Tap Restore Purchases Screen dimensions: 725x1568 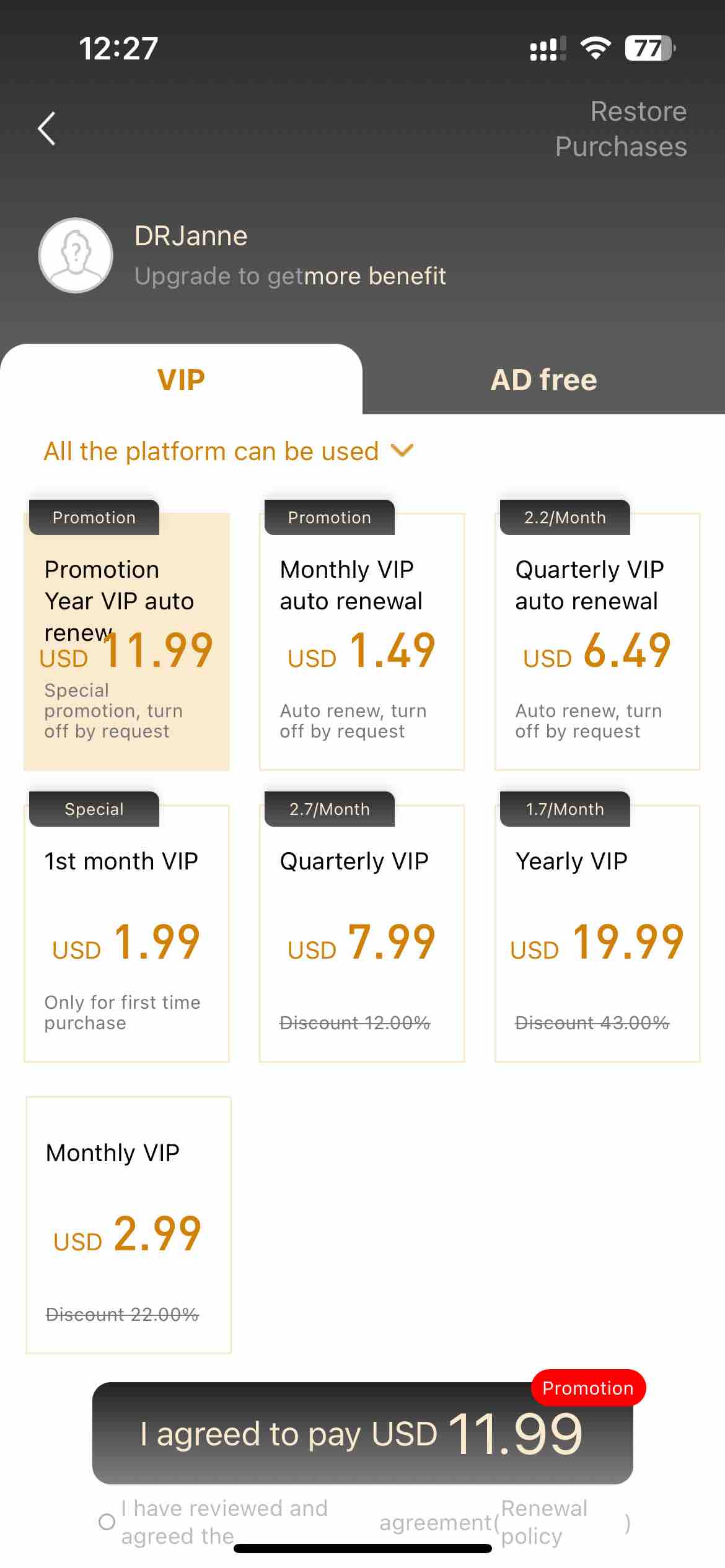[x=621, y=129]
